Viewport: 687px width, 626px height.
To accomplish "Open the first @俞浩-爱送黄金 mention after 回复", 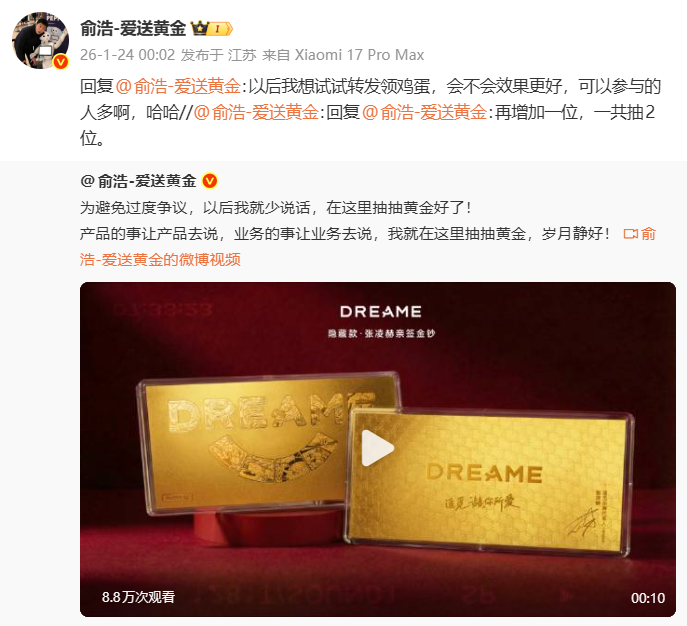I will tap(178, 86).
